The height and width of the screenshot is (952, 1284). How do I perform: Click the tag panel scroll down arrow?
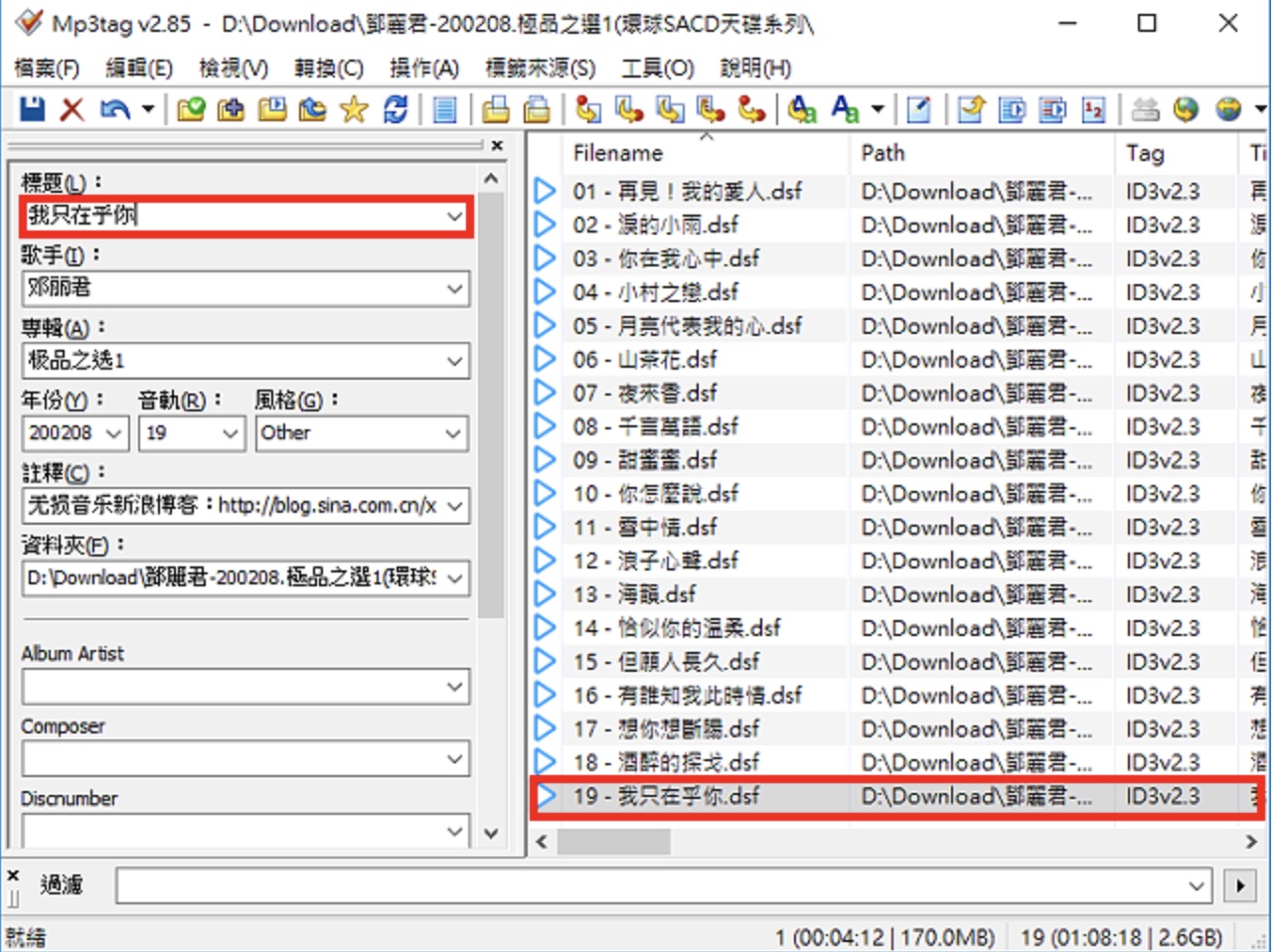pyautogui.click(x=491, y=834)
